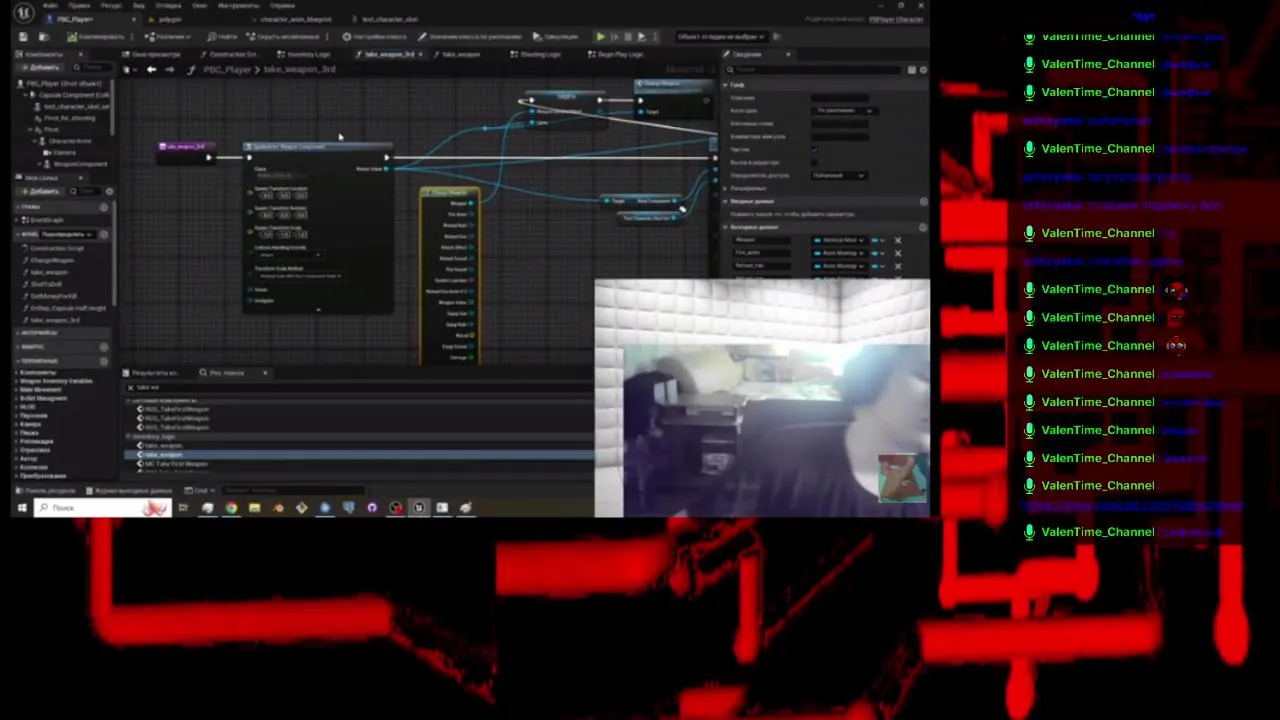The image size is (1280, 720).
Task: Click the Components panel search field
Action: pyautogui.click(x=91, y=67)
